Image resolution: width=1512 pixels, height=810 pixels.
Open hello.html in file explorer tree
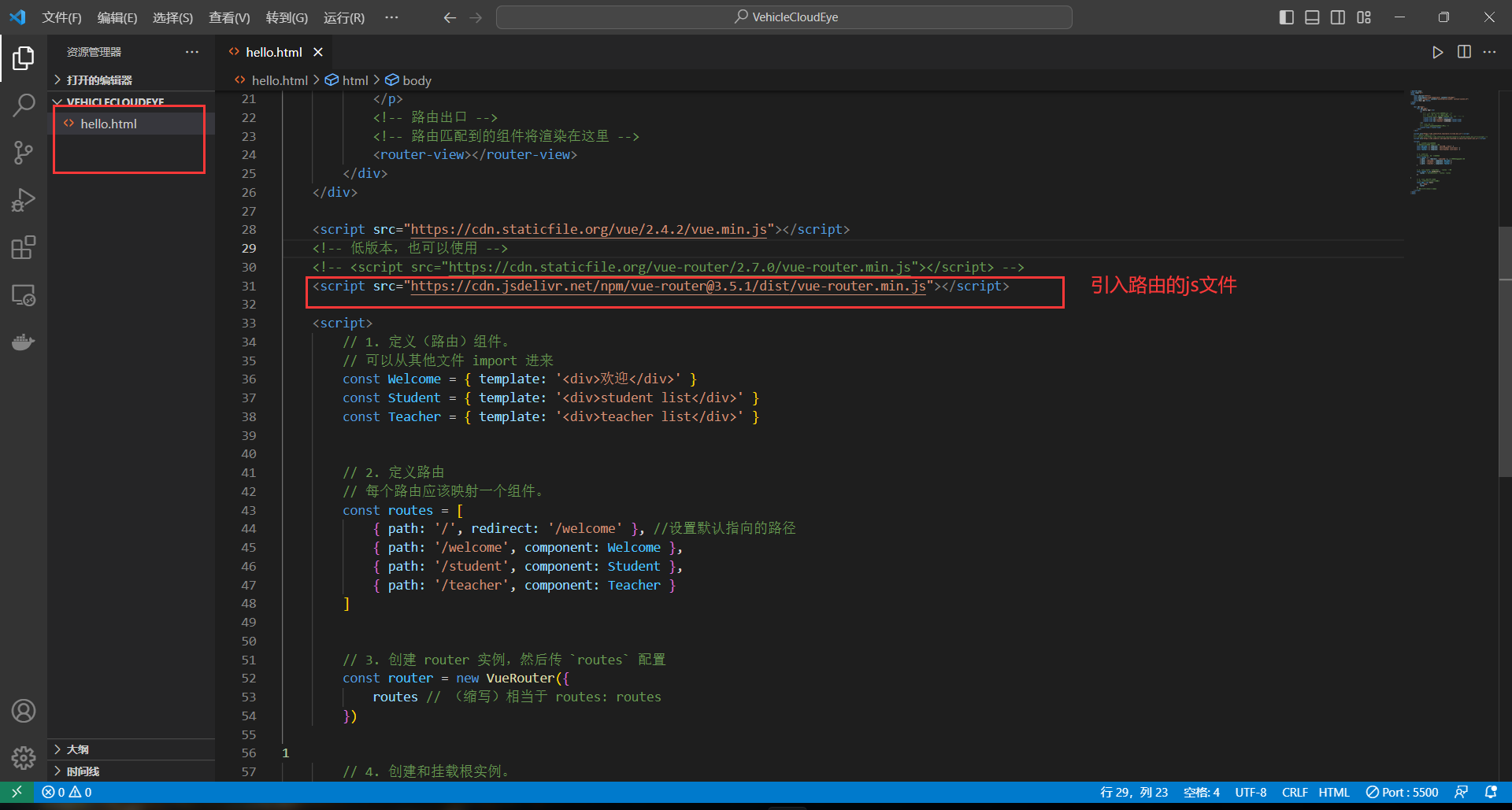coord(131,124)
